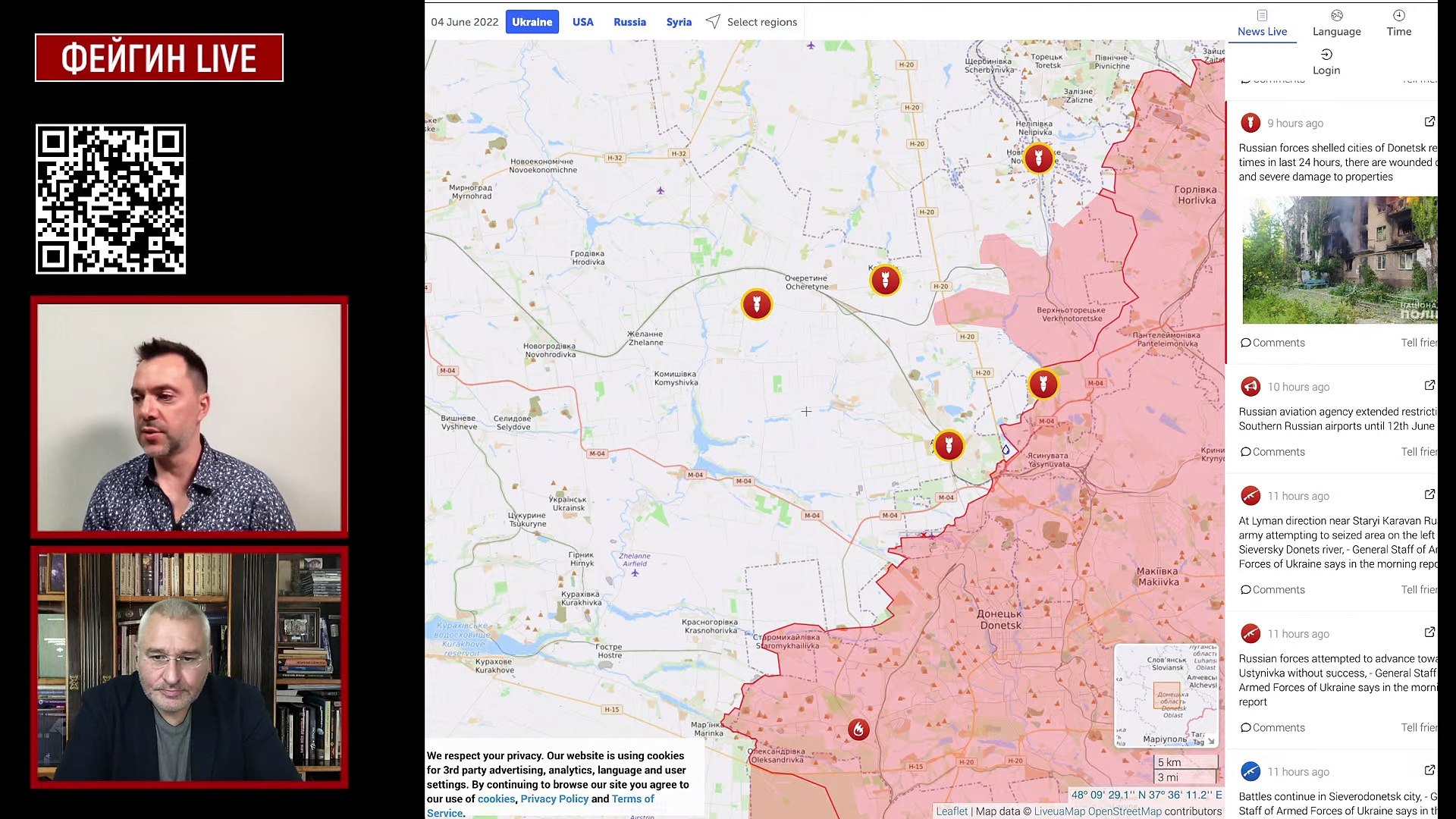
Task: Click the OpenStreetMap attribution link
Action: click(1125, 811)
